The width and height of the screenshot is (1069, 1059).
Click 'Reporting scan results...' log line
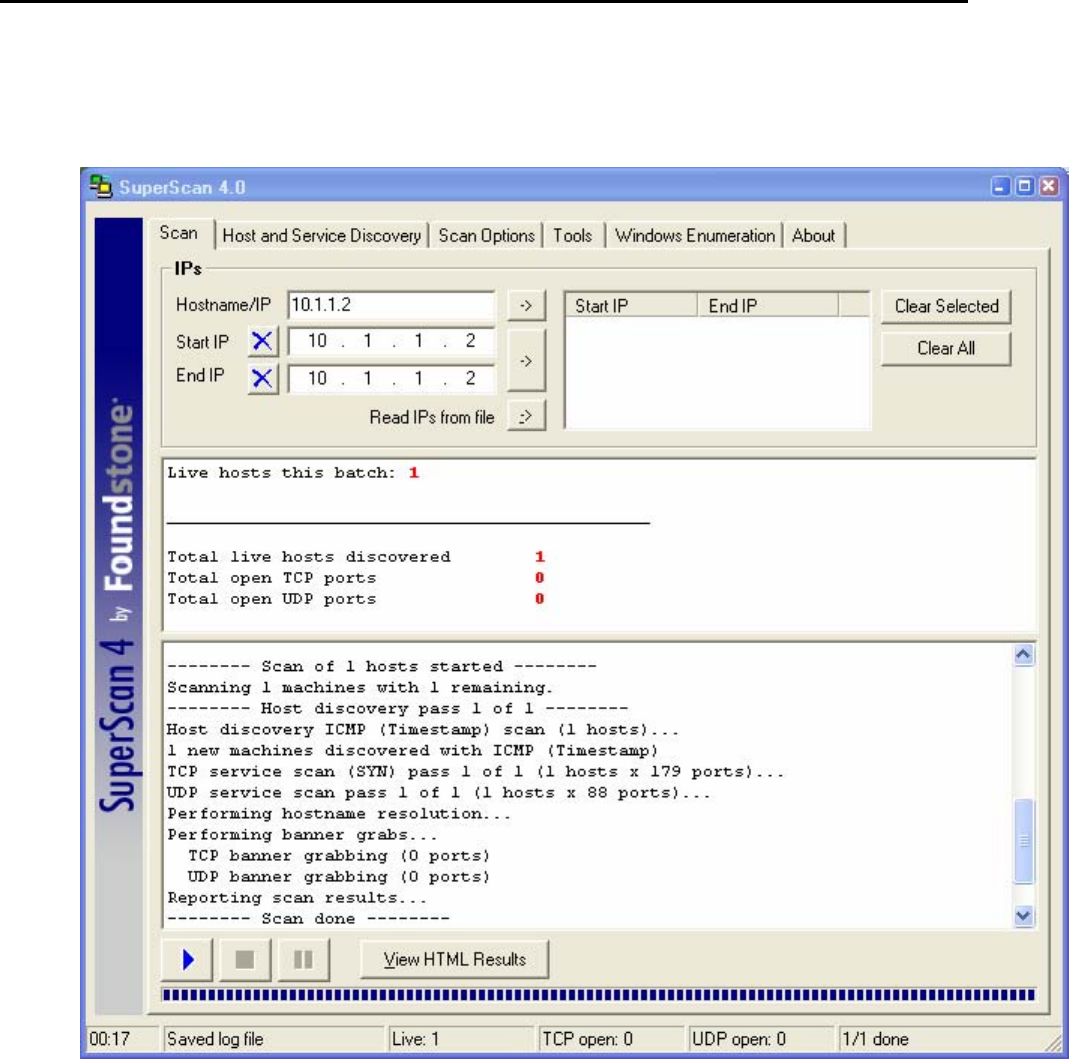[297, 898]
